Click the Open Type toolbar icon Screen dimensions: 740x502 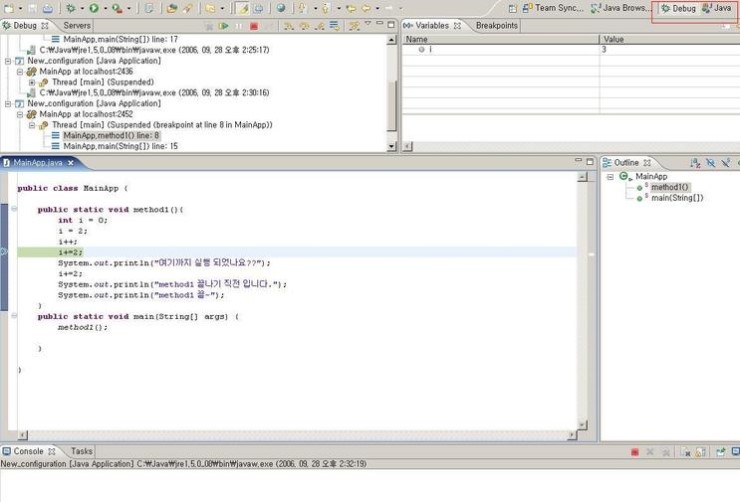(x=172, y=8)
